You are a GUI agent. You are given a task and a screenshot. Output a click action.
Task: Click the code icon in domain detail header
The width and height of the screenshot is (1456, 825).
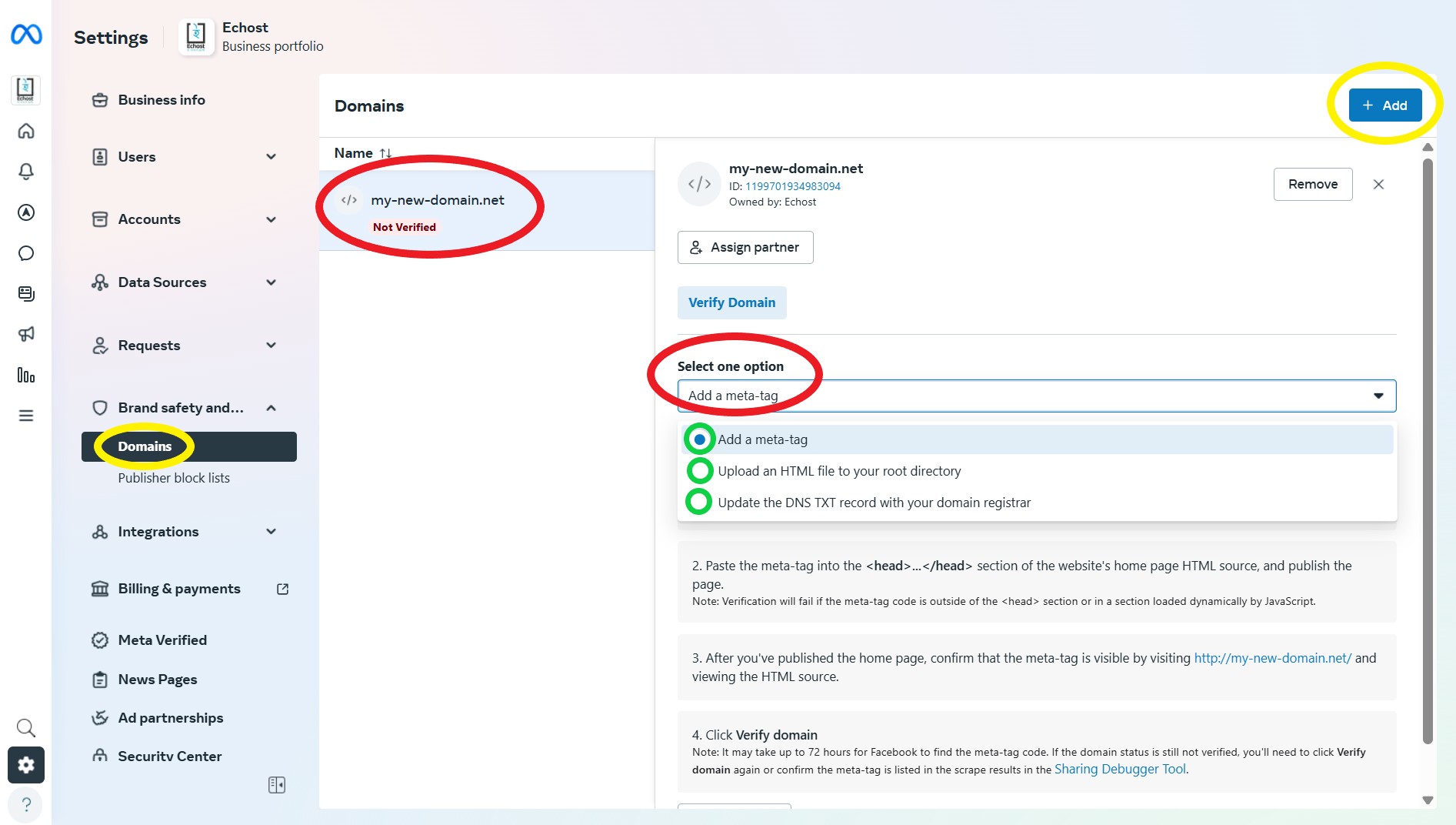point(699,184)
